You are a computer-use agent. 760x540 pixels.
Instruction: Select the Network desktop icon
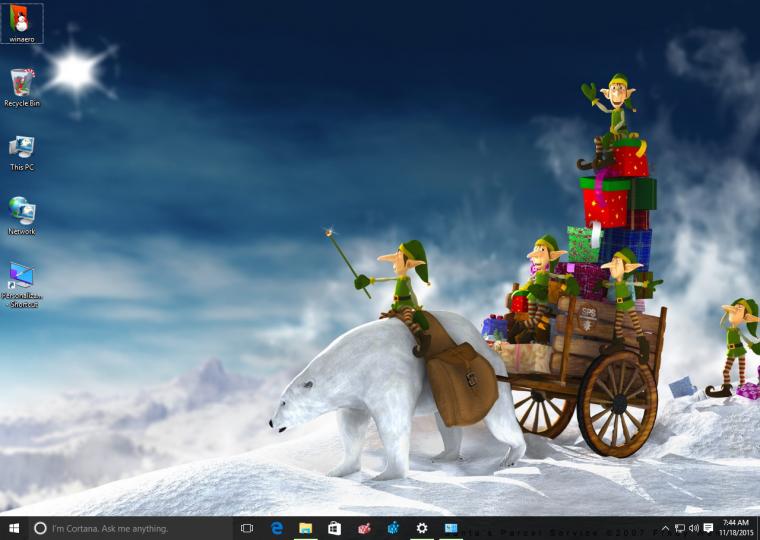point(22,216)
